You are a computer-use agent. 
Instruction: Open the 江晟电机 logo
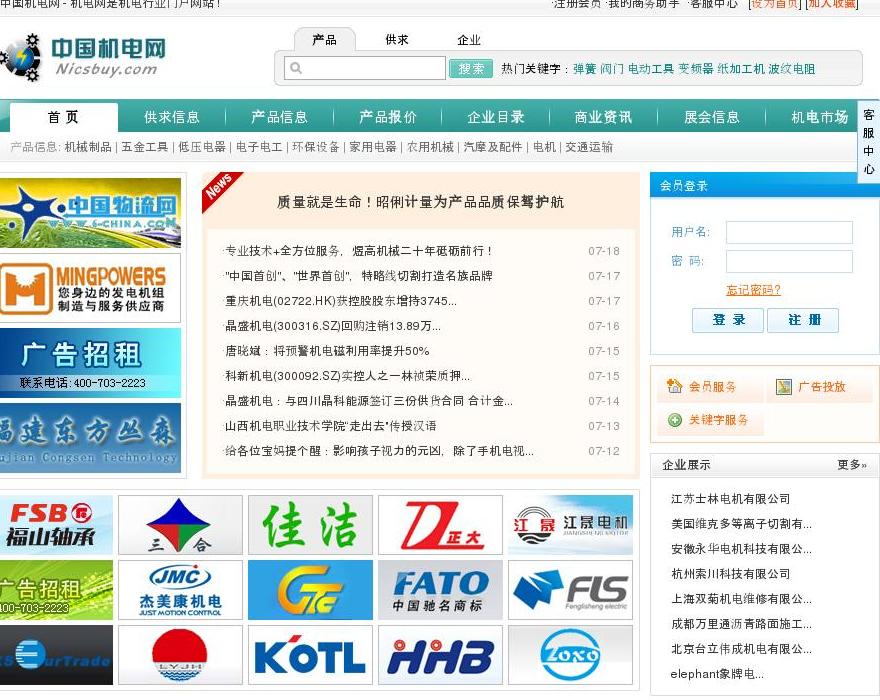click(571, 525)
